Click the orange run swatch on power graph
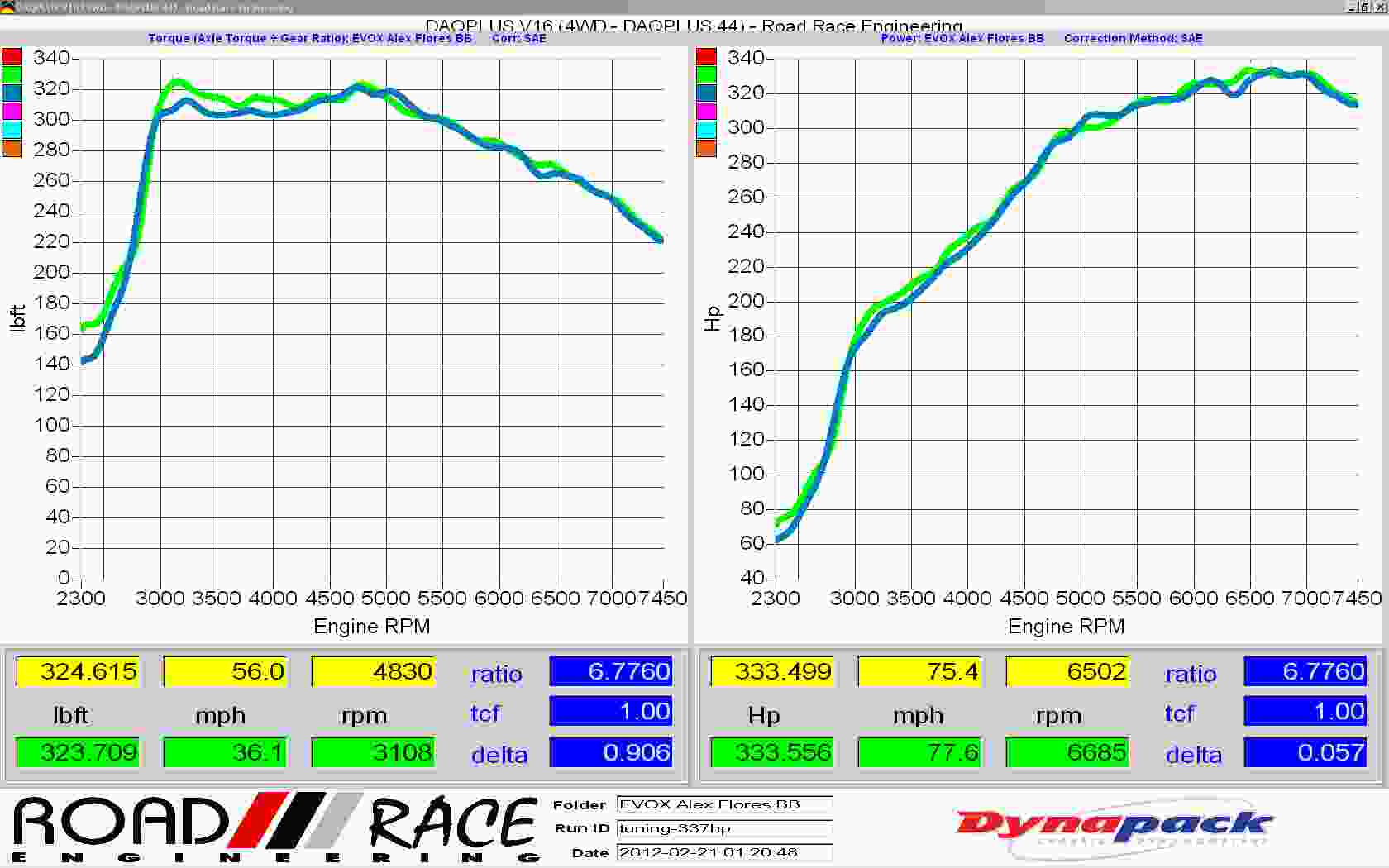Screen dimensions: 1389x868 pos(706,149)
